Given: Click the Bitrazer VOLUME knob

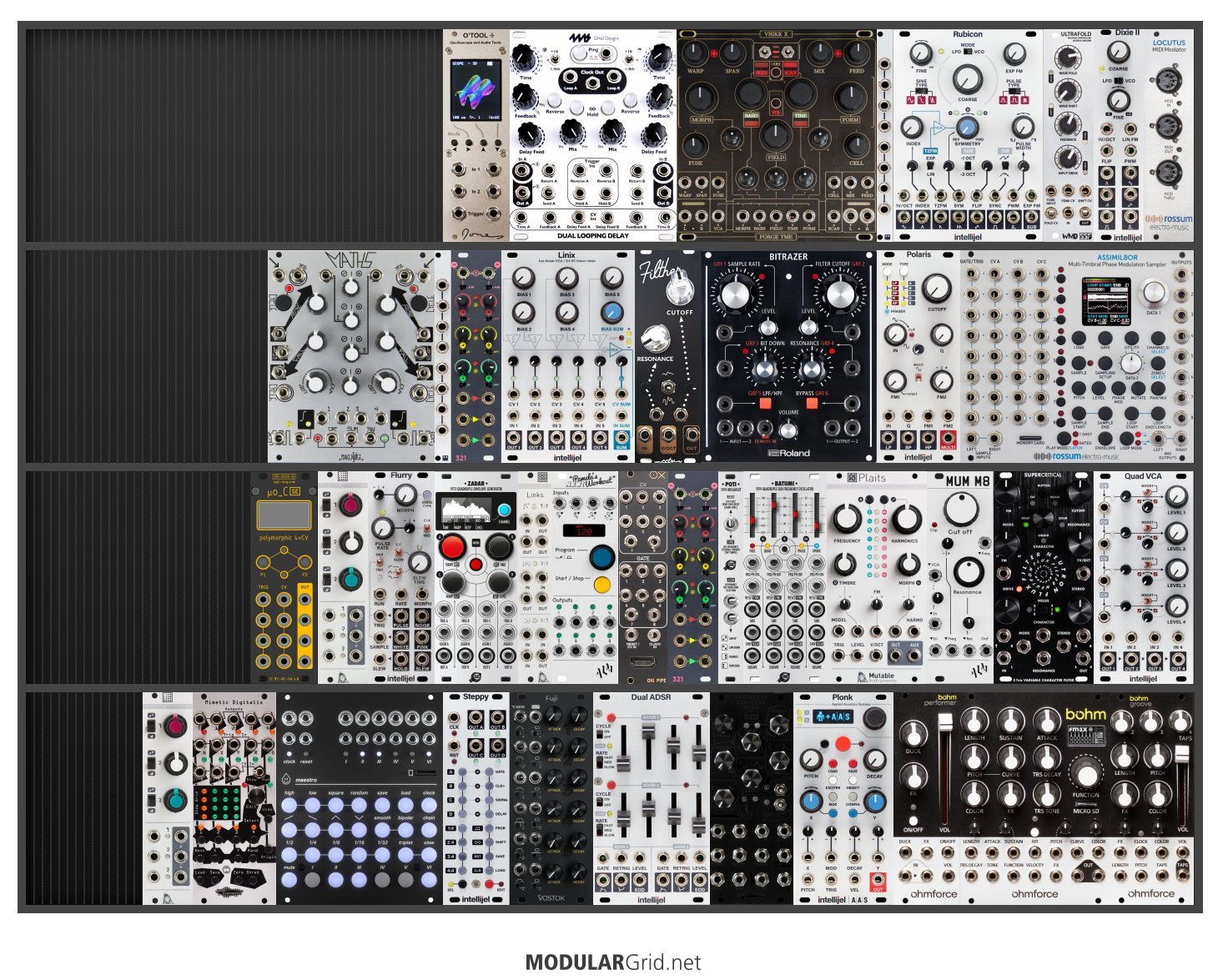Looking at the screenshot, I should coord(788,430).
